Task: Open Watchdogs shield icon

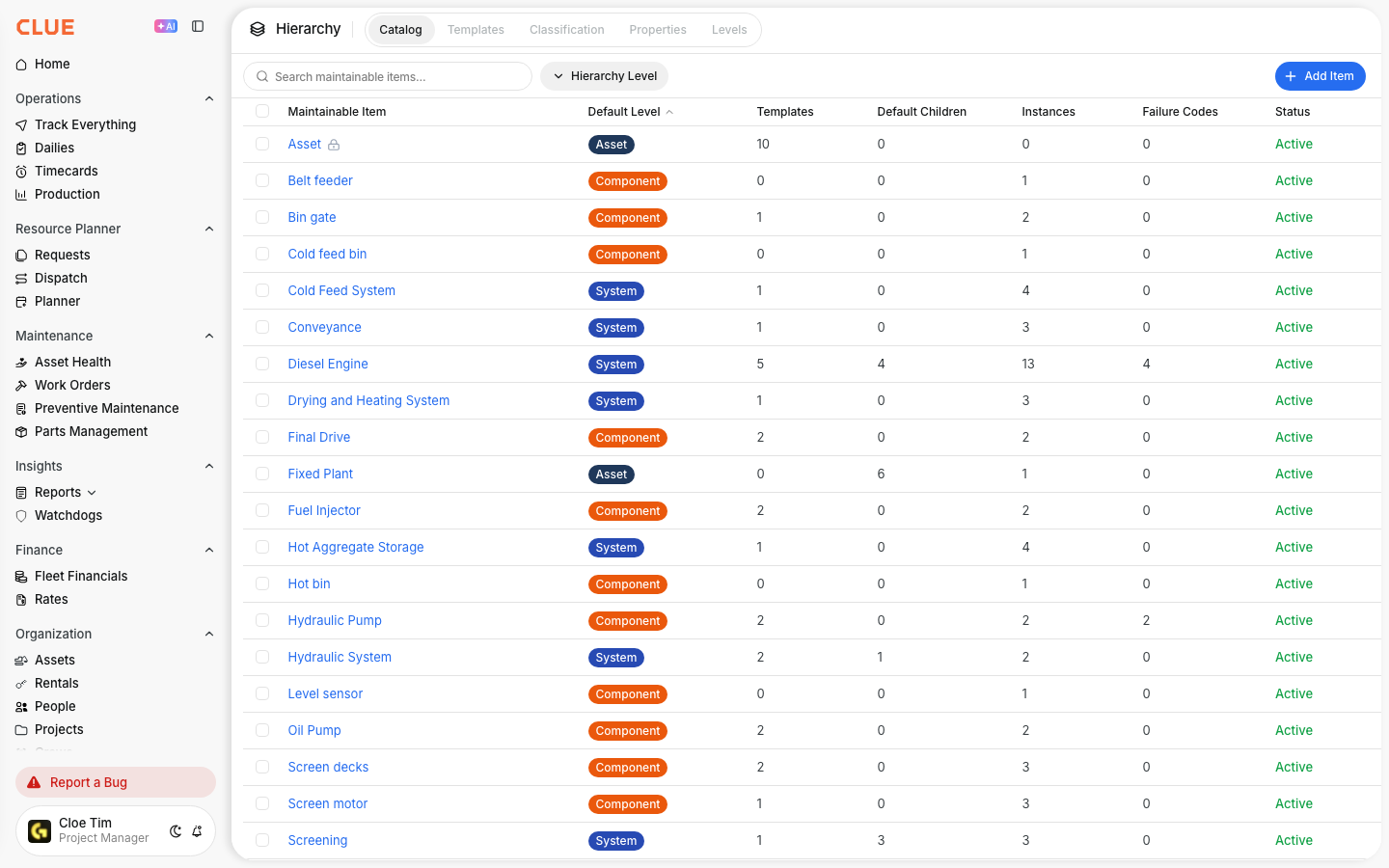Action: 21,516
